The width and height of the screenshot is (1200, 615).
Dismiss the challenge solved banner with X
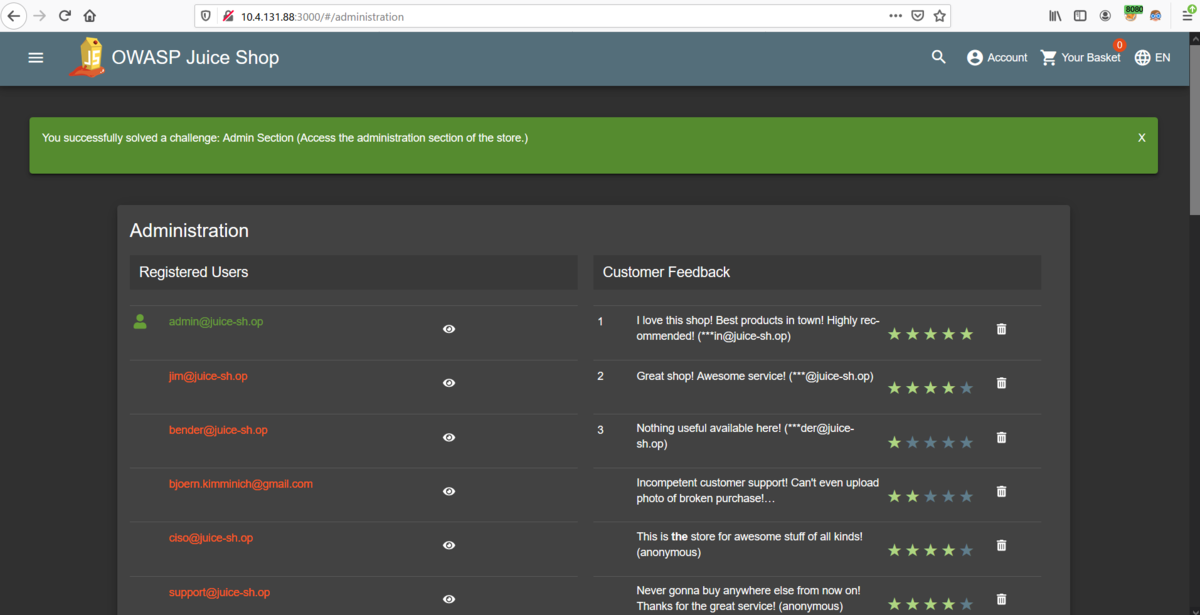pyautogui.click(x=1142, y=138)
